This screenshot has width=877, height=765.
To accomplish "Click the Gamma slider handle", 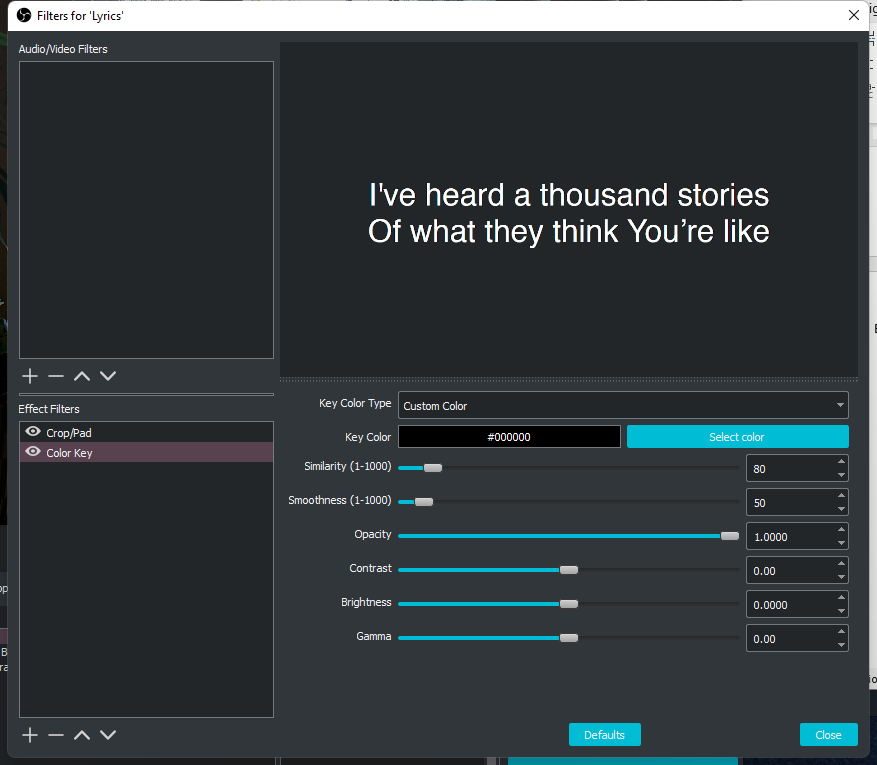I will pyautogui.click(x=569, y=638).
